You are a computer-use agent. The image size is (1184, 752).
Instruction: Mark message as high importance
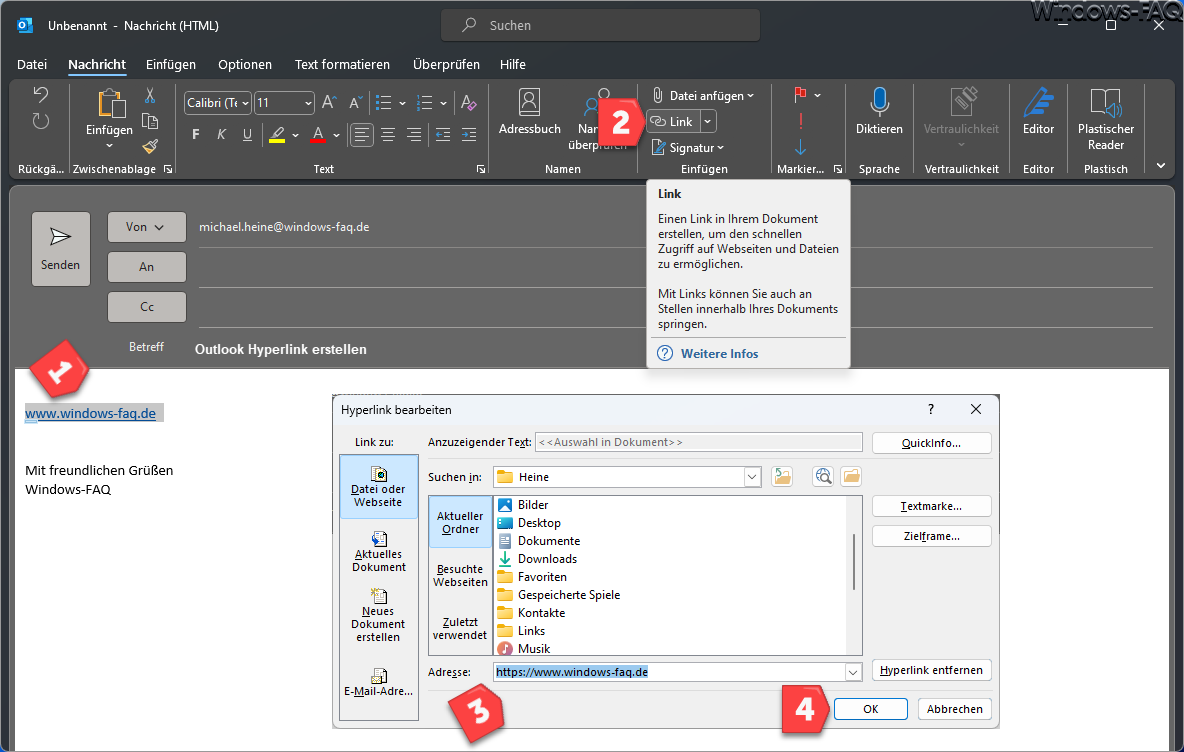(800, 121)
